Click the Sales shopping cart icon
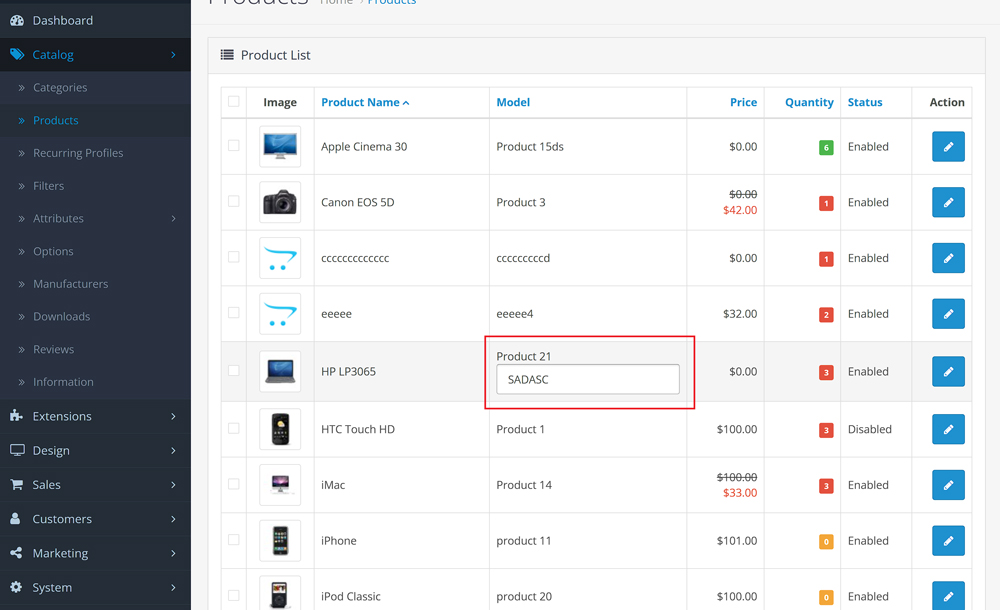 (x=17, y=485)
